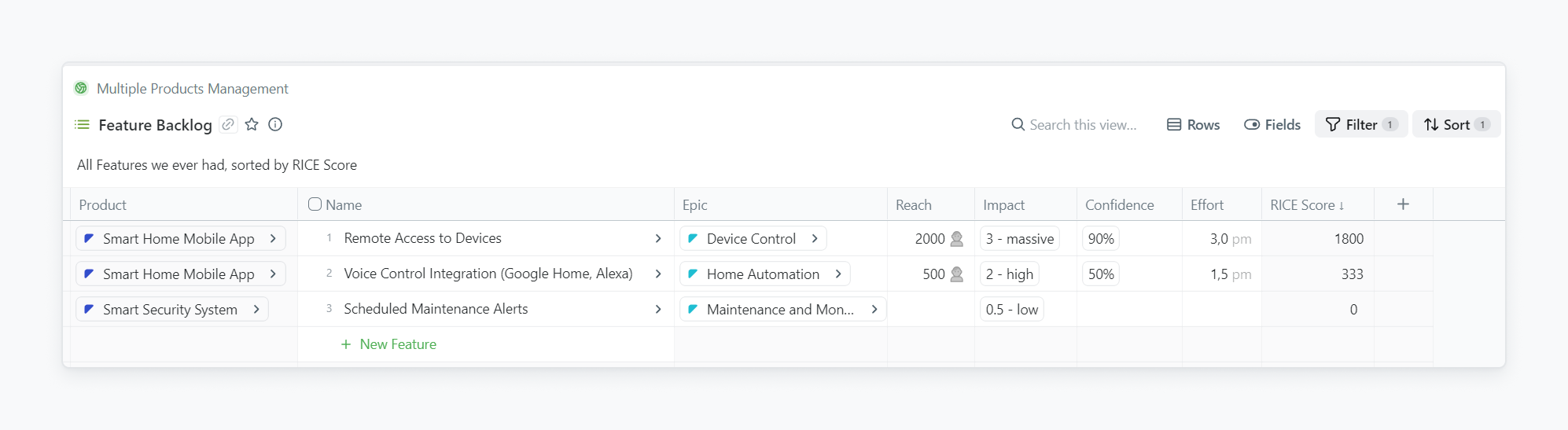Open the Rows menu
The image size is (1568, 430).
click(1193, 125)
